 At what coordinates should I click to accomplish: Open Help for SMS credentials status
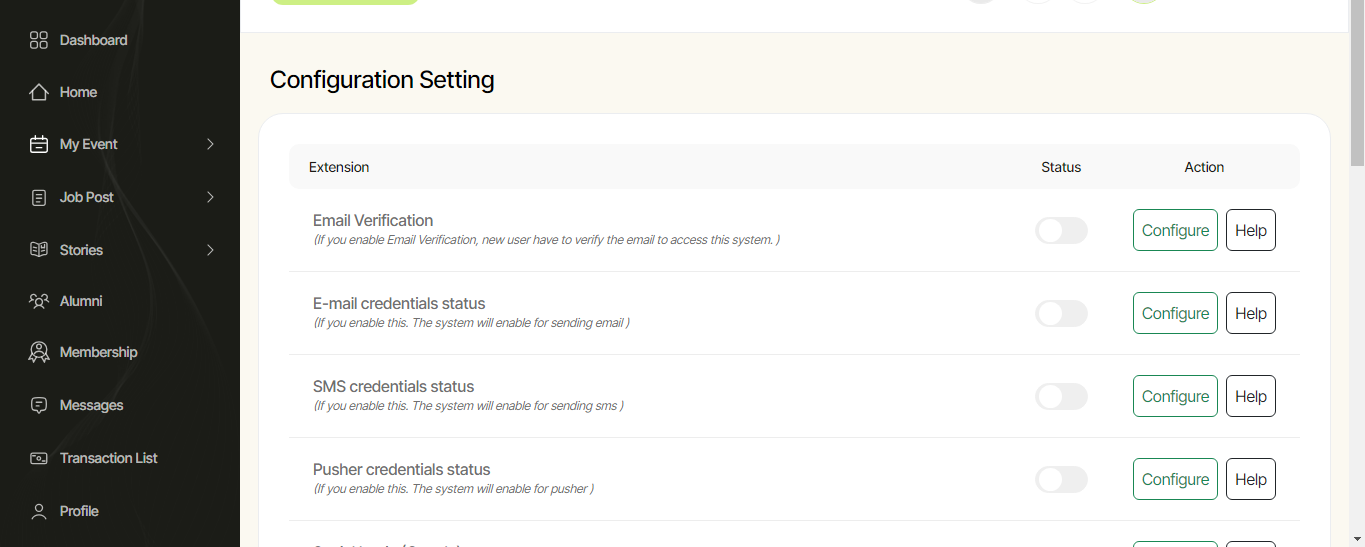pos(1250,396)
